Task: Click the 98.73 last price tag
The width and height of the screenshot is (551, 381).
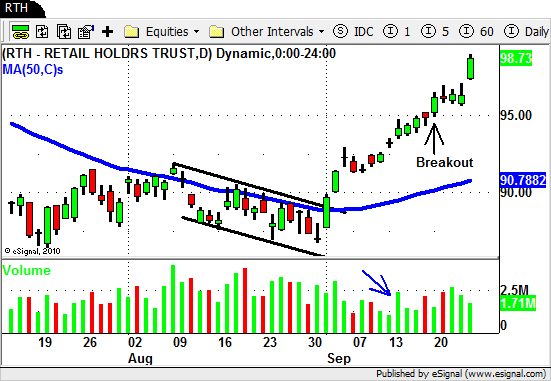Action: [516, 58]
